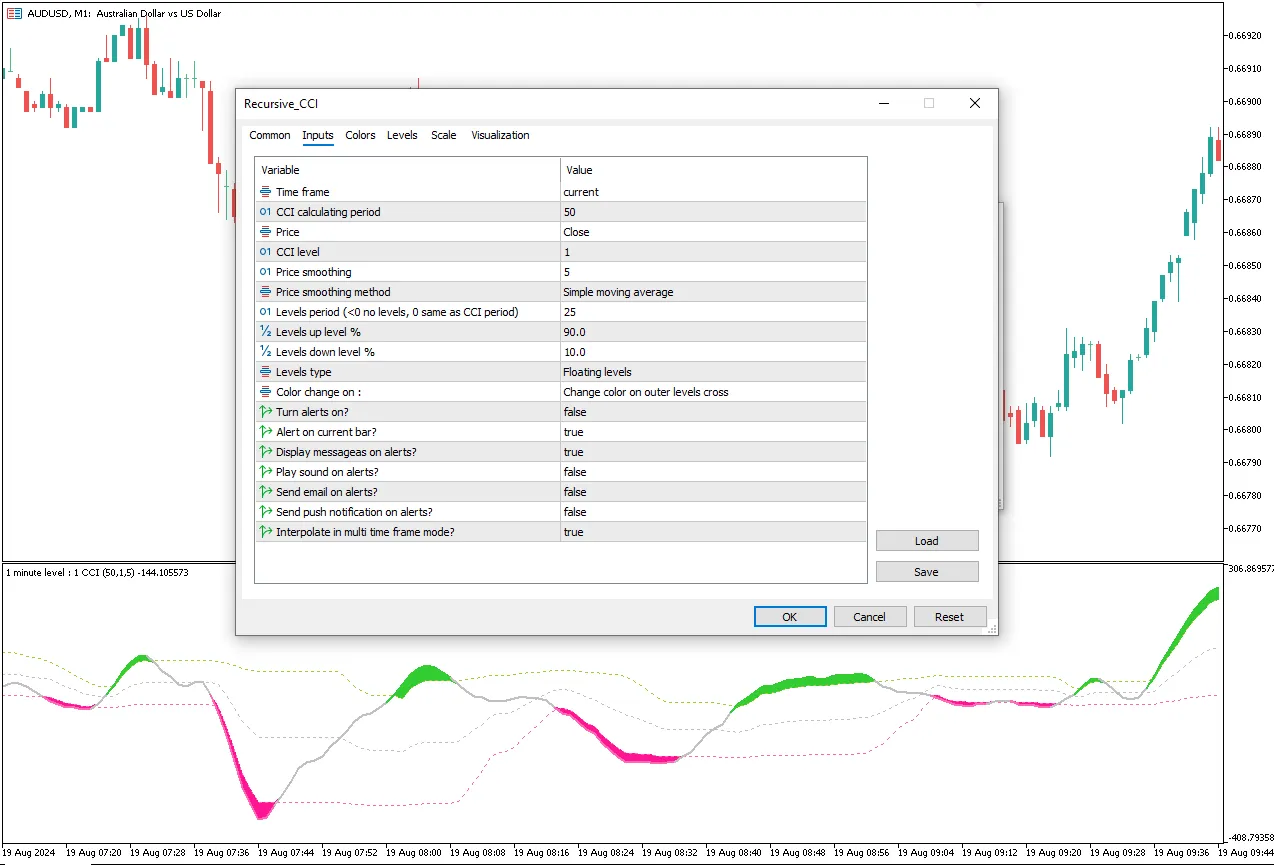Switch to the Visualization tab
The width and height of the screenshot is (1274, 865).
(500, 135)
